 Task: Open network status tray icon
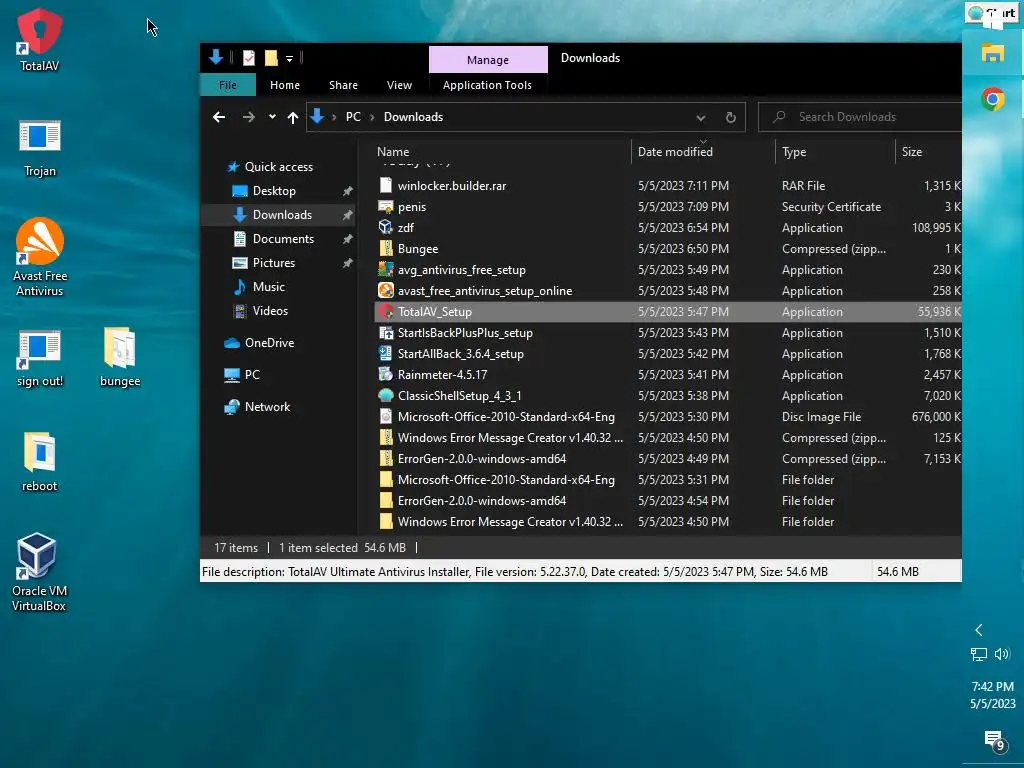click(x=978, y=654)
